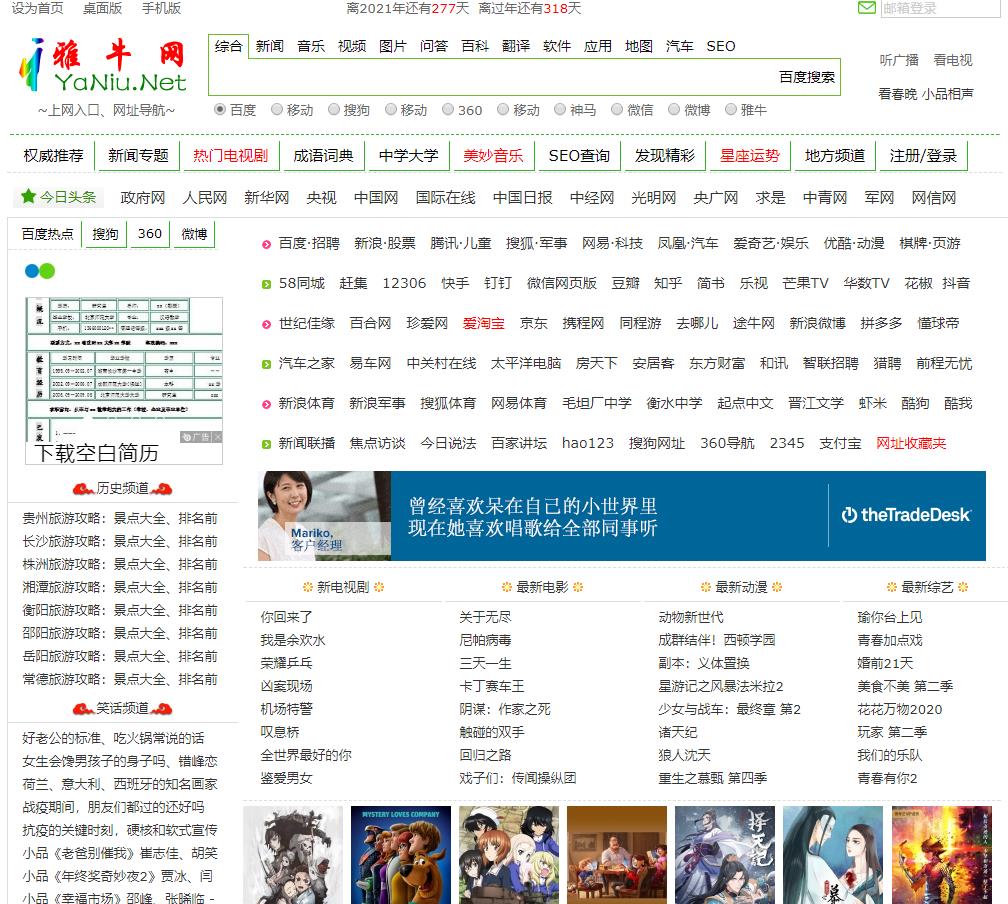Open the anime 动物新世代
The image size is (1008, 904).
tap(690, 617)
